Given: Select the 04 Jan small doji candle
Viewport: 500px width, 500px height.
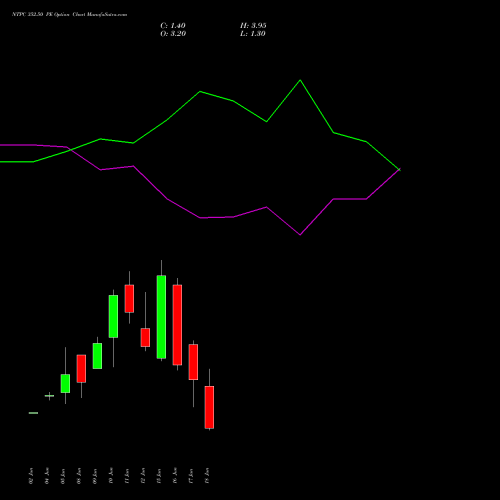Looking at the screenshot, I should pos(49,396).
